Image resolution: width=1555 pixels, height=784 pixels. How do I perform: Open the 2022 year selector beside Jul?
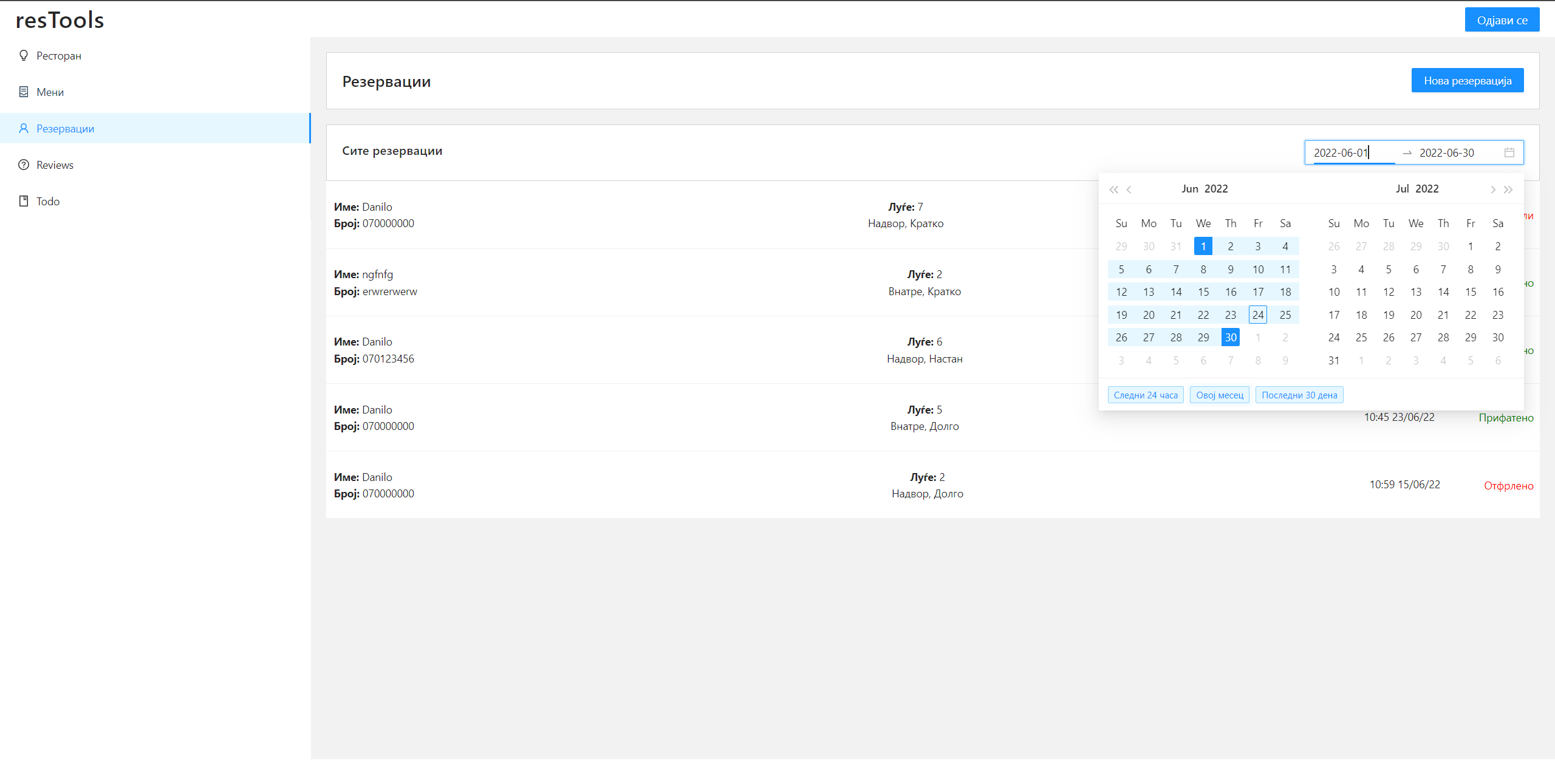(1427, 189)
